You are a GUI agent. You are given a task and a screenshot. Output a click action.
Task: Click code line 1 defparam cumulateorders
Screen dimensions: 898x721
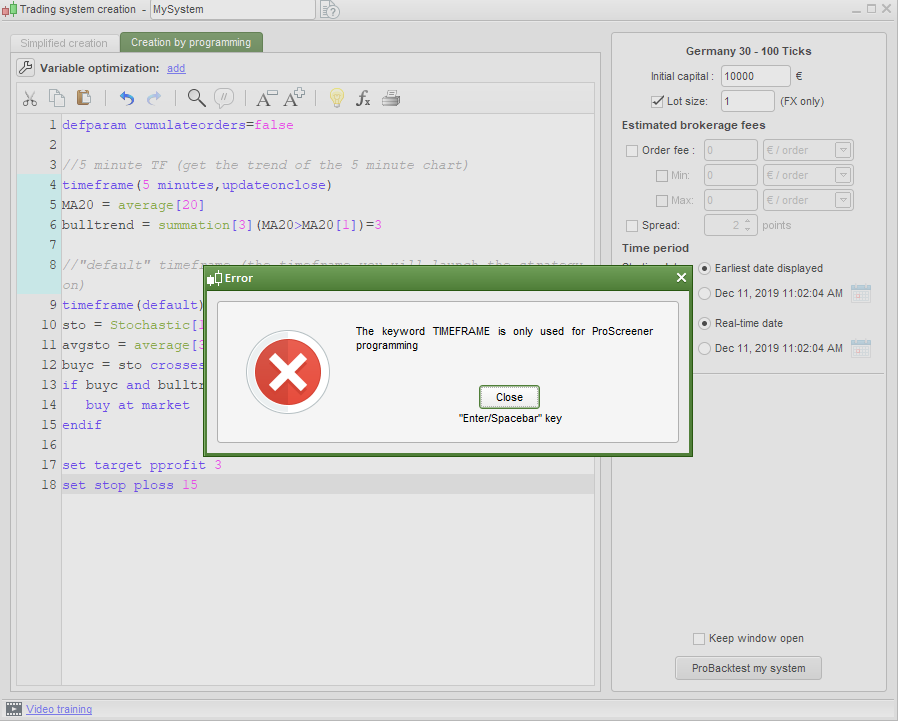tap(178, 125)
